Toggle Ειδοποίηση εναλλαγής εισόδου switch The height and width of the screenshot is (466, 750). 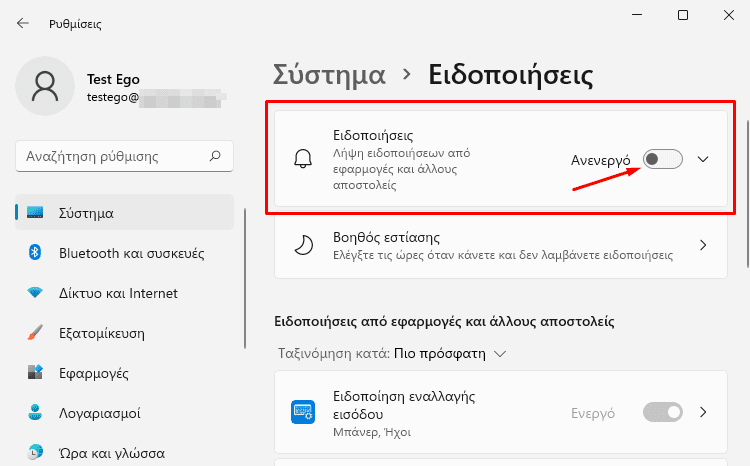coord(662,412)
